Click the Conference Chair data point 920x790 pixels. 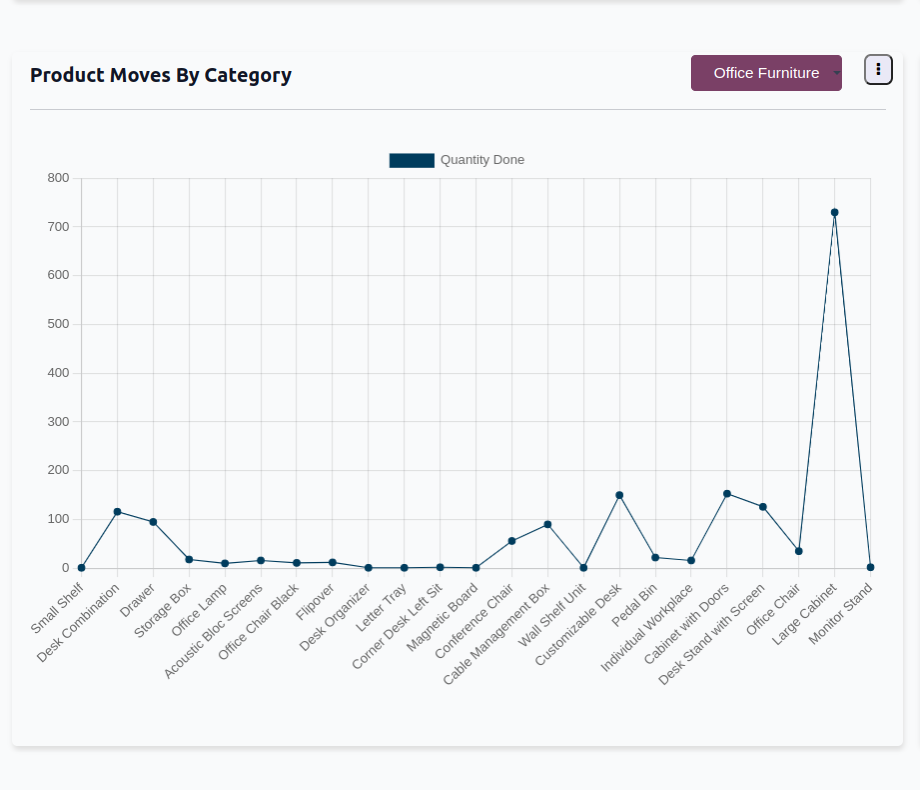512,541
